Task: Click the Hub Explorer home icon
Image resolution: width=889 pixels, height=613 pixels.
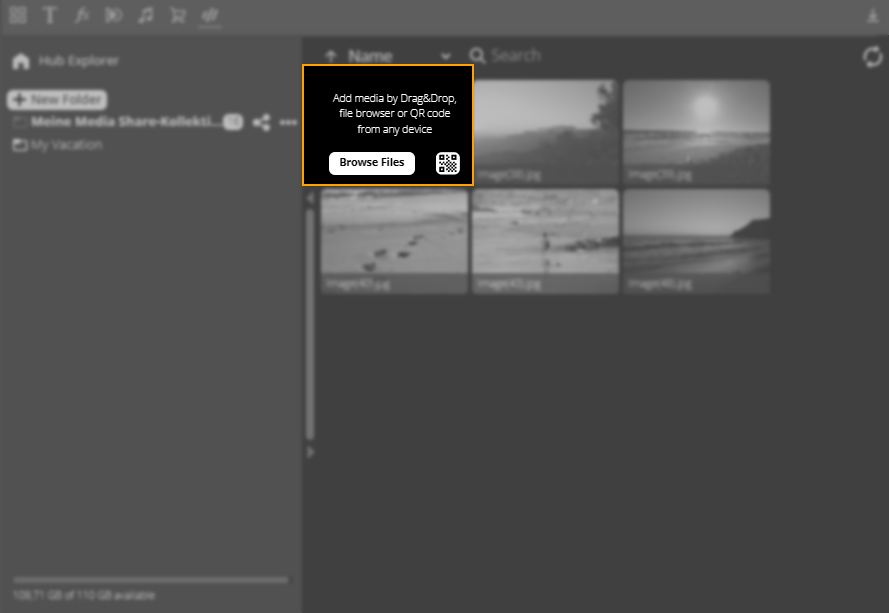Action: pyautogui.click(x=20, y=61)
